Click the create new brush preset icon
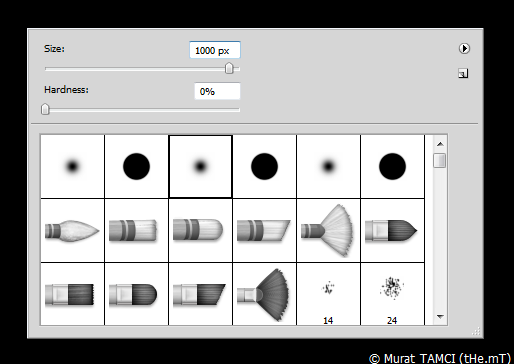The height and width of the screenshot is (364, 514). pyautogui.click(x=463, y=73)
